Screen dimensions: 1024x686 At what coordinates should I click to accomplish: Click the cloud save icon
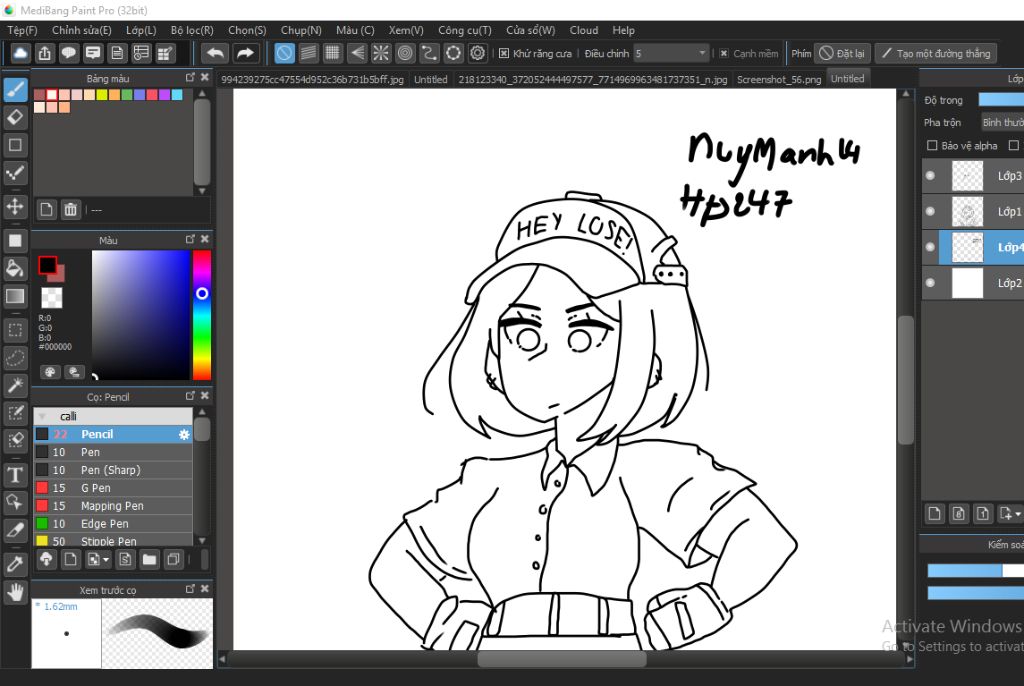(x=20, y=54)
